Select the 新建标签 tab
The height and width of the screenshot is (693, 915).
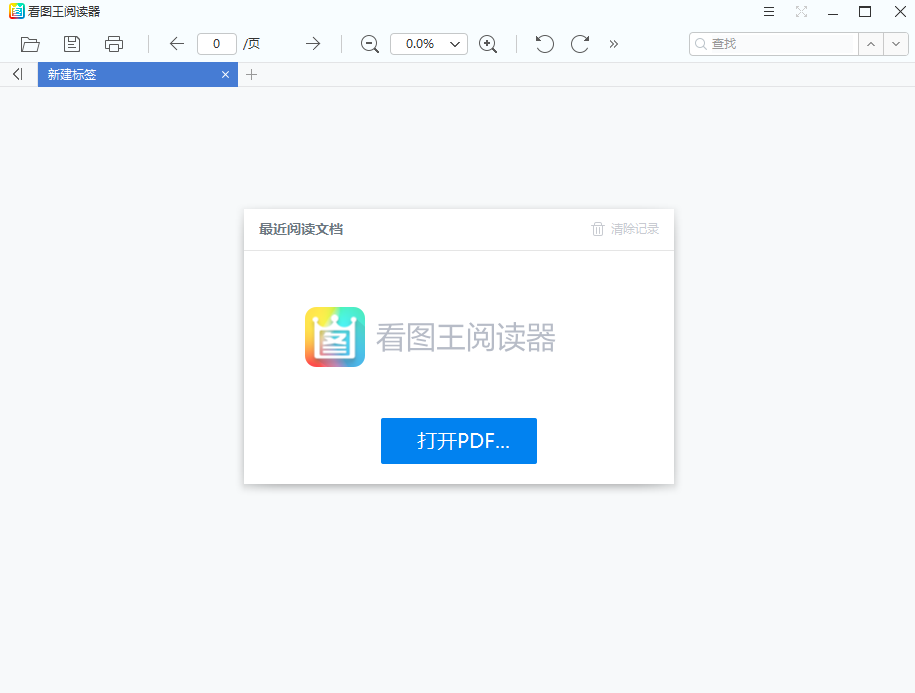pyautogui.click(x=138, y=75)
